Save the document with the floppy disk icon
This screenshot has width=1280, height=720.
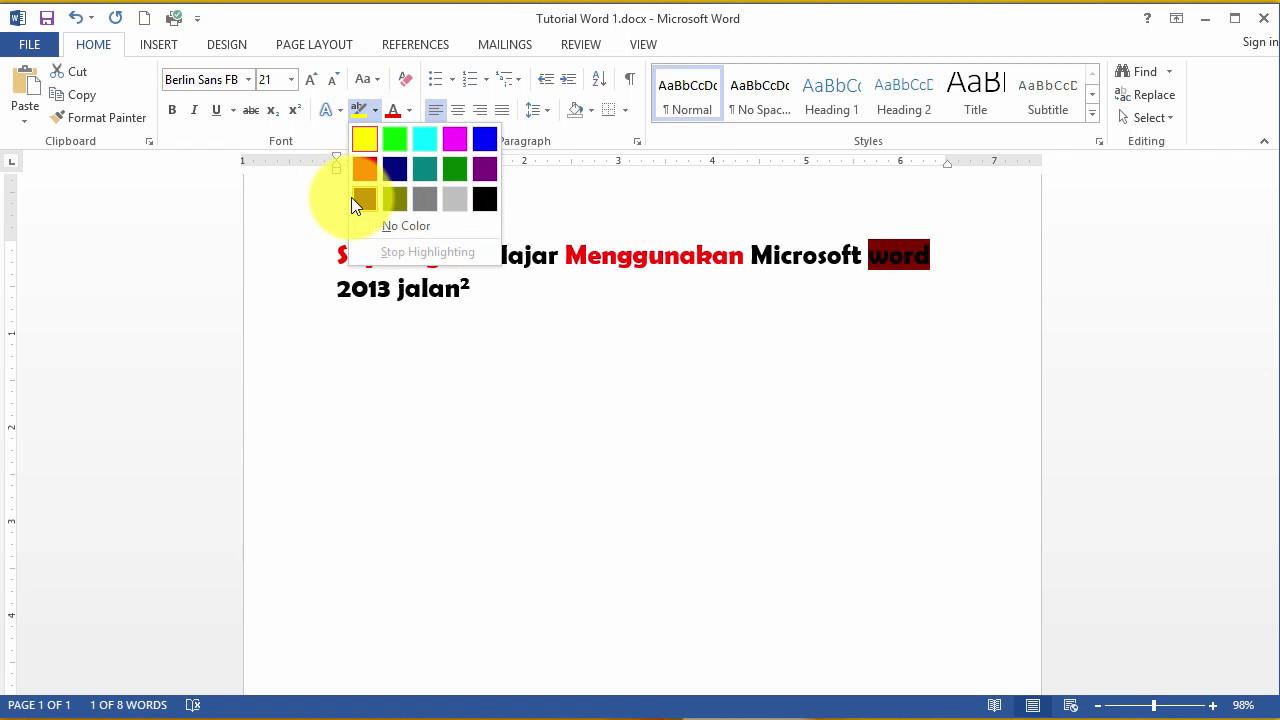[x=47, y=18]
